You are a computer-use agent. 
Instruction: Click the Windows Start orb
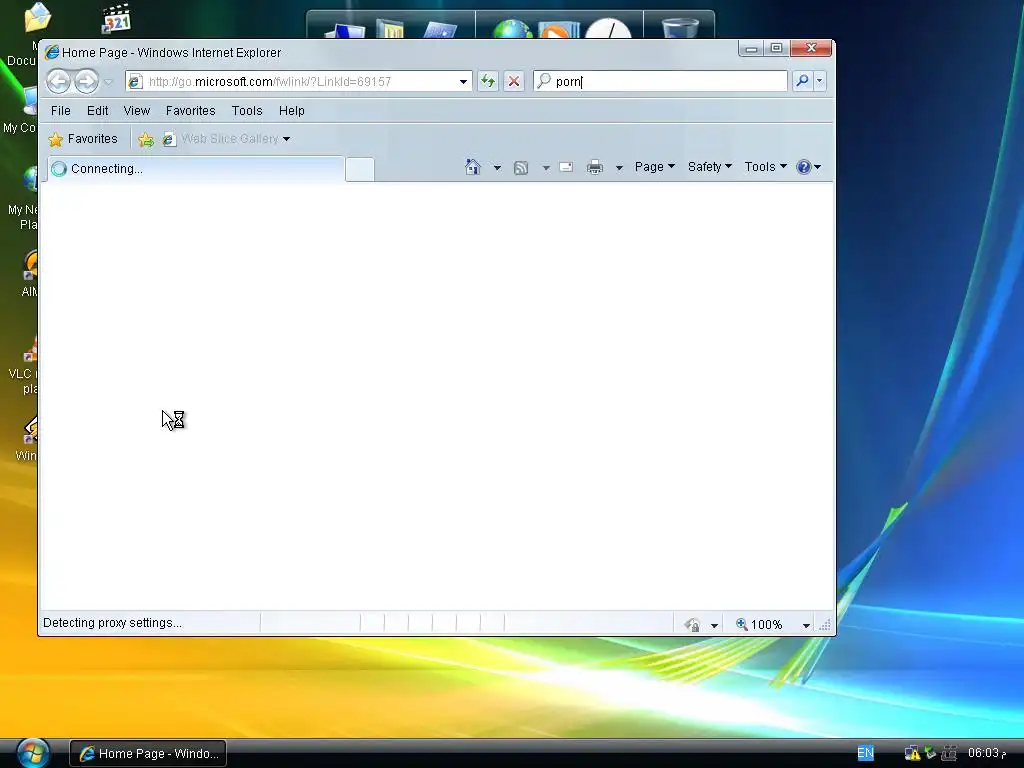coord(33,753)
